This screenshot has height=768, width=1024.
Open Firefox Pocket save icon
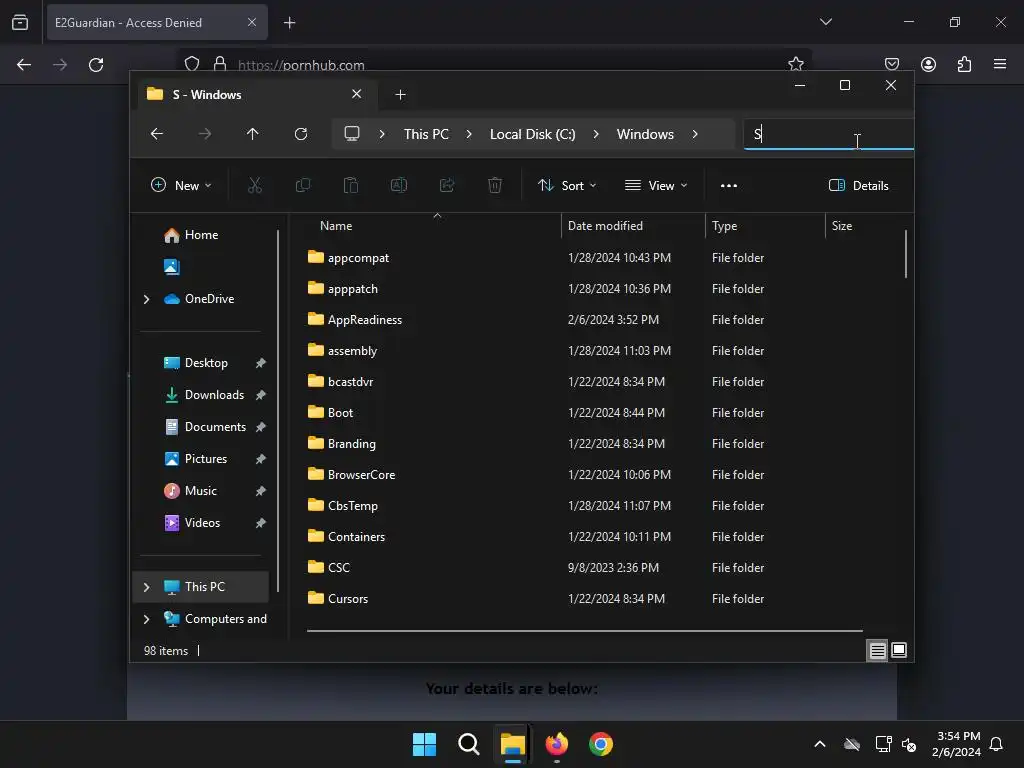[x=892, y=64]
